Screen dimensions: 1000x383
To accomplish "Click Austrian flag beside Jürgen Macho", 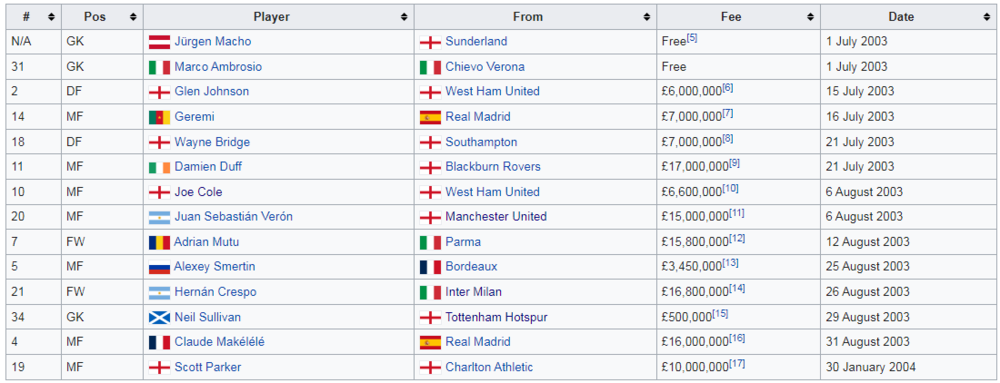I will (x=159, y=42).
